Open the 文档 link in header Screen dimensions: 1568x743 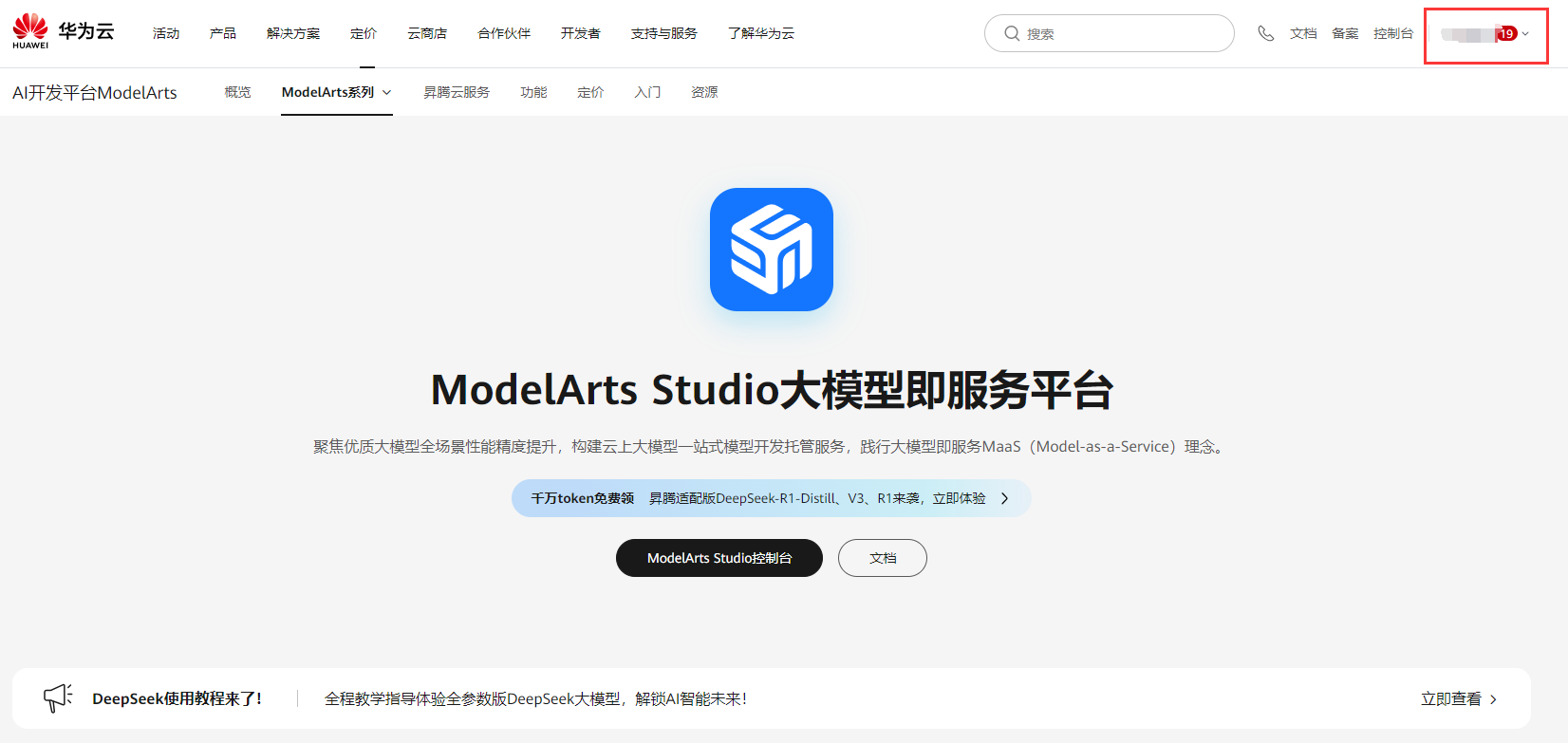1303,33
